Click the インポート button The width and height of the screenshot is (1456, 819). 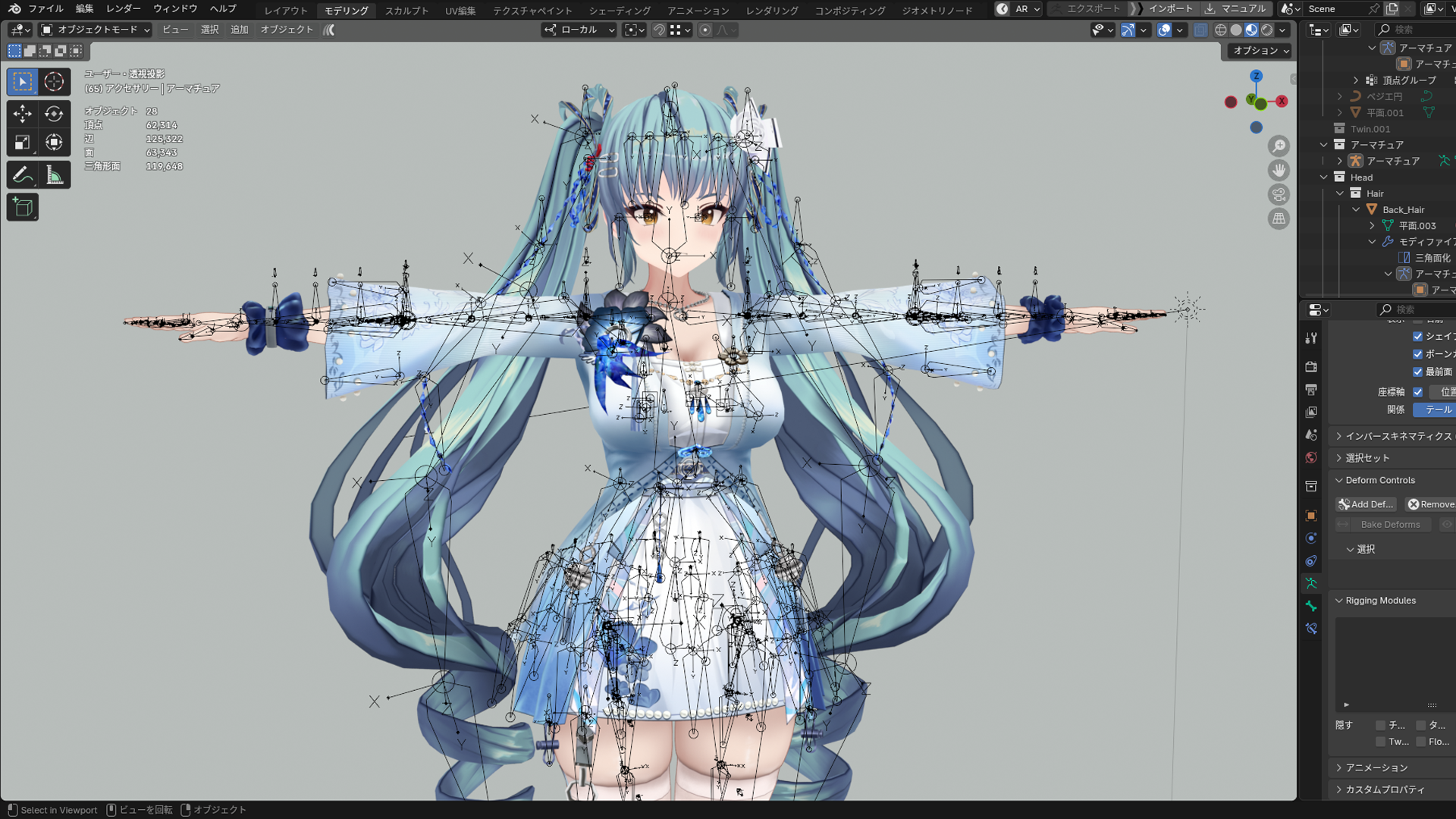(1163, 9)
